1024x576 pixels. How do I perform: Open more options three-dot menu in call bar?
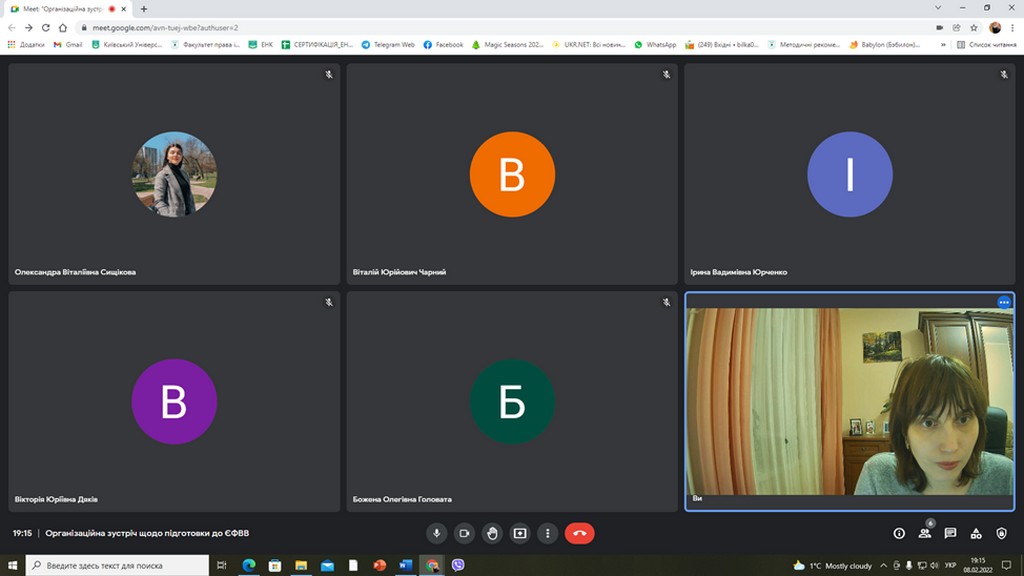pyautogui.click(x=548, y=533)
